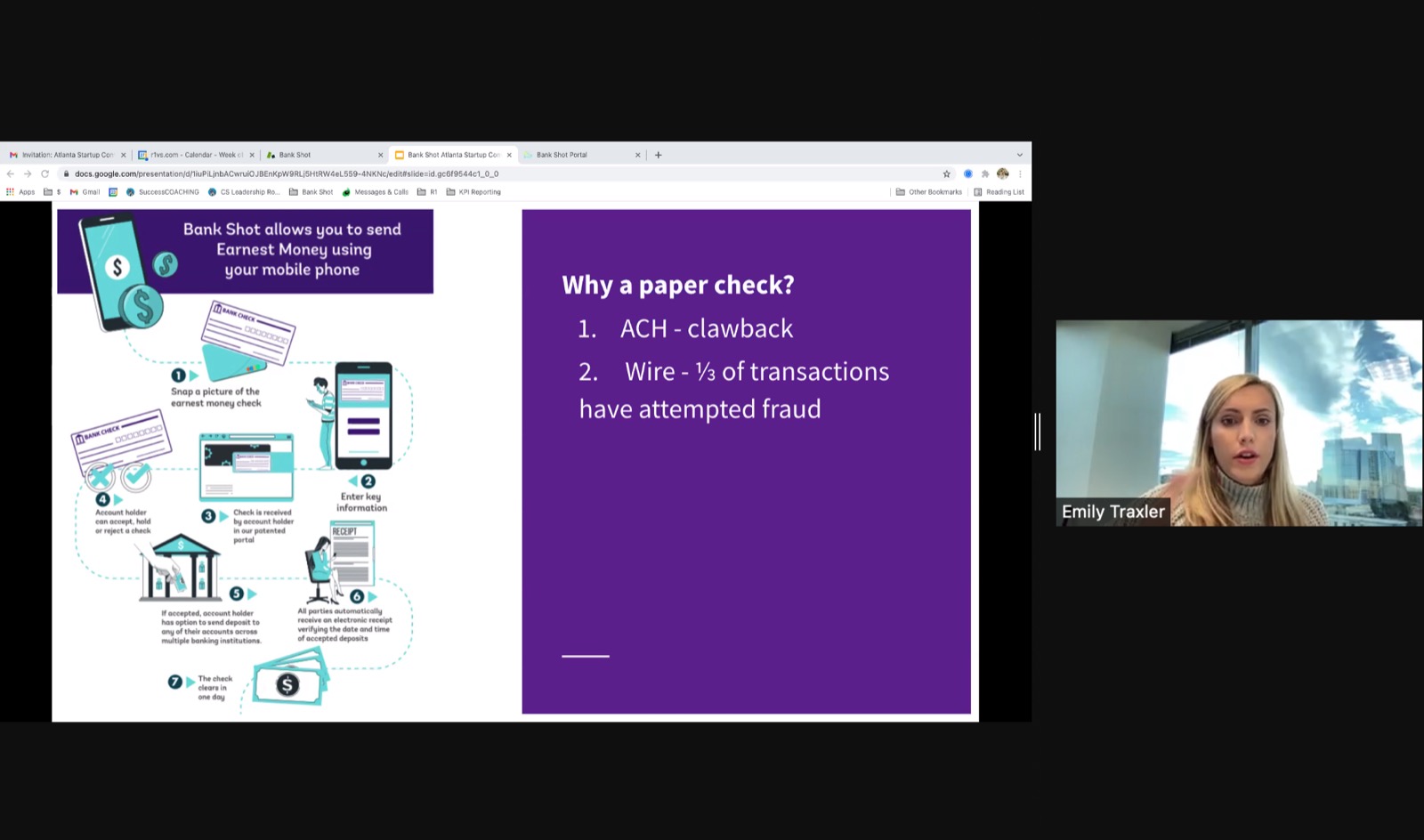This screenshot has height=840, width=1424.
Task: Click the Bank Shot infographic banner title
Action: point(292,249)
